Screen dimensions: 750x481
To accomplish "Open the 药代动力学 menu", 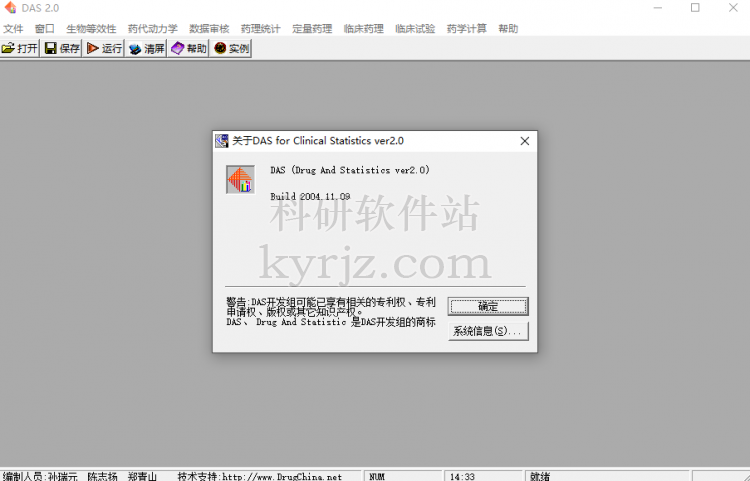I will 153,29.
